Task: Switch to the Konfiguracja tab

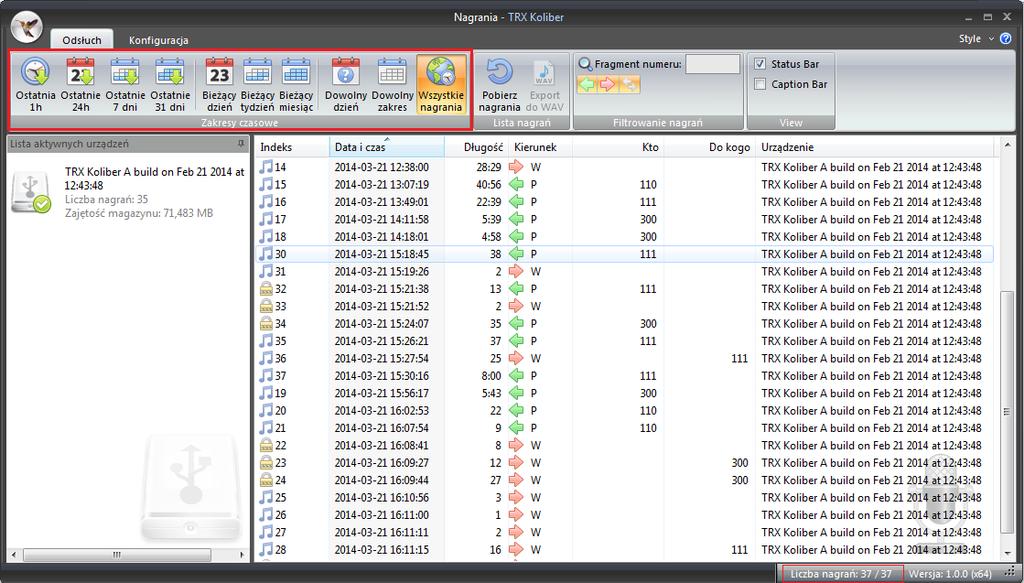Action: [x=159, y=40]
